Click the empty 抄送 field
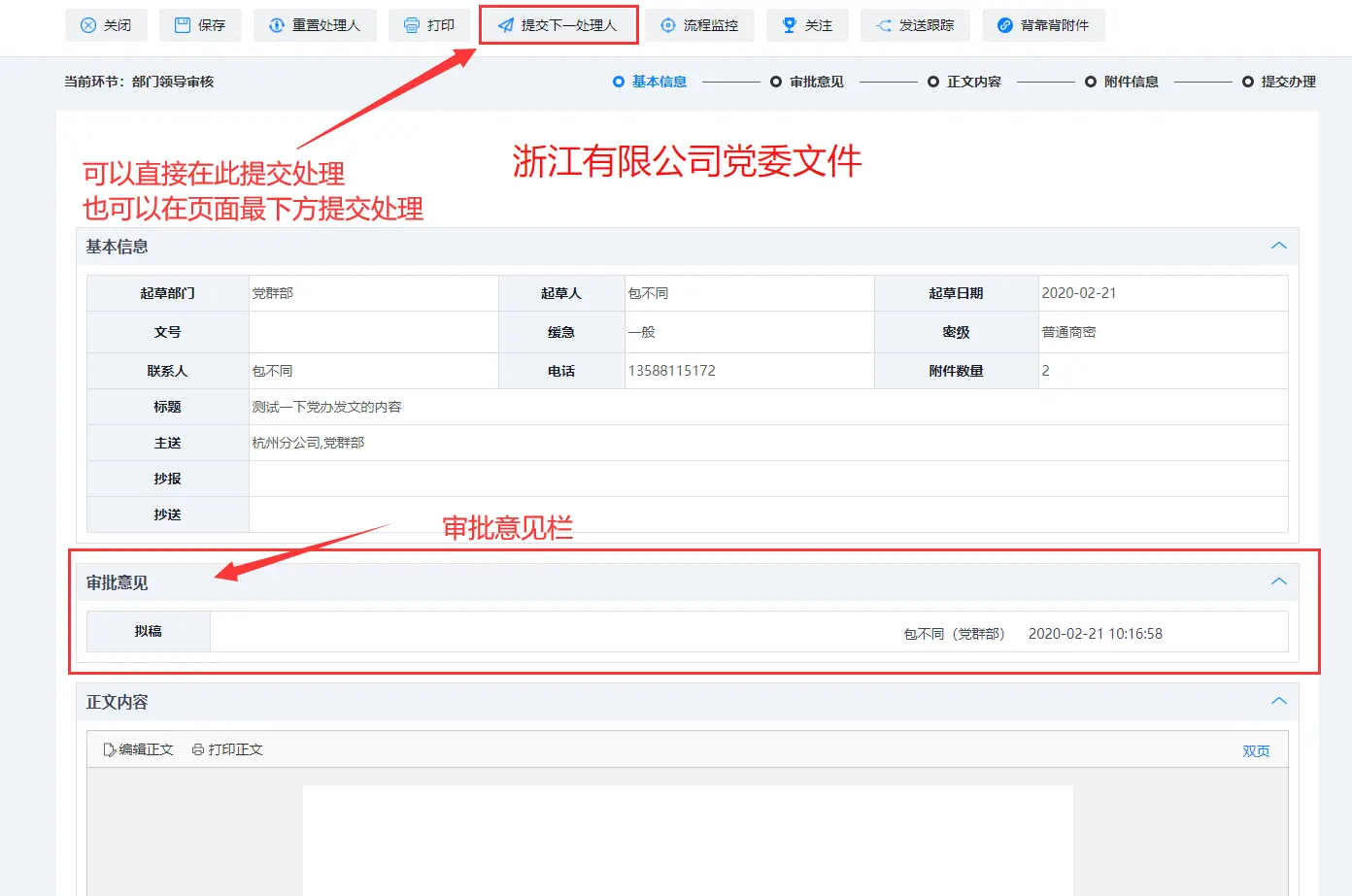Image resolution: width=1352 pixels, height=896 pixels. point(768,514)
